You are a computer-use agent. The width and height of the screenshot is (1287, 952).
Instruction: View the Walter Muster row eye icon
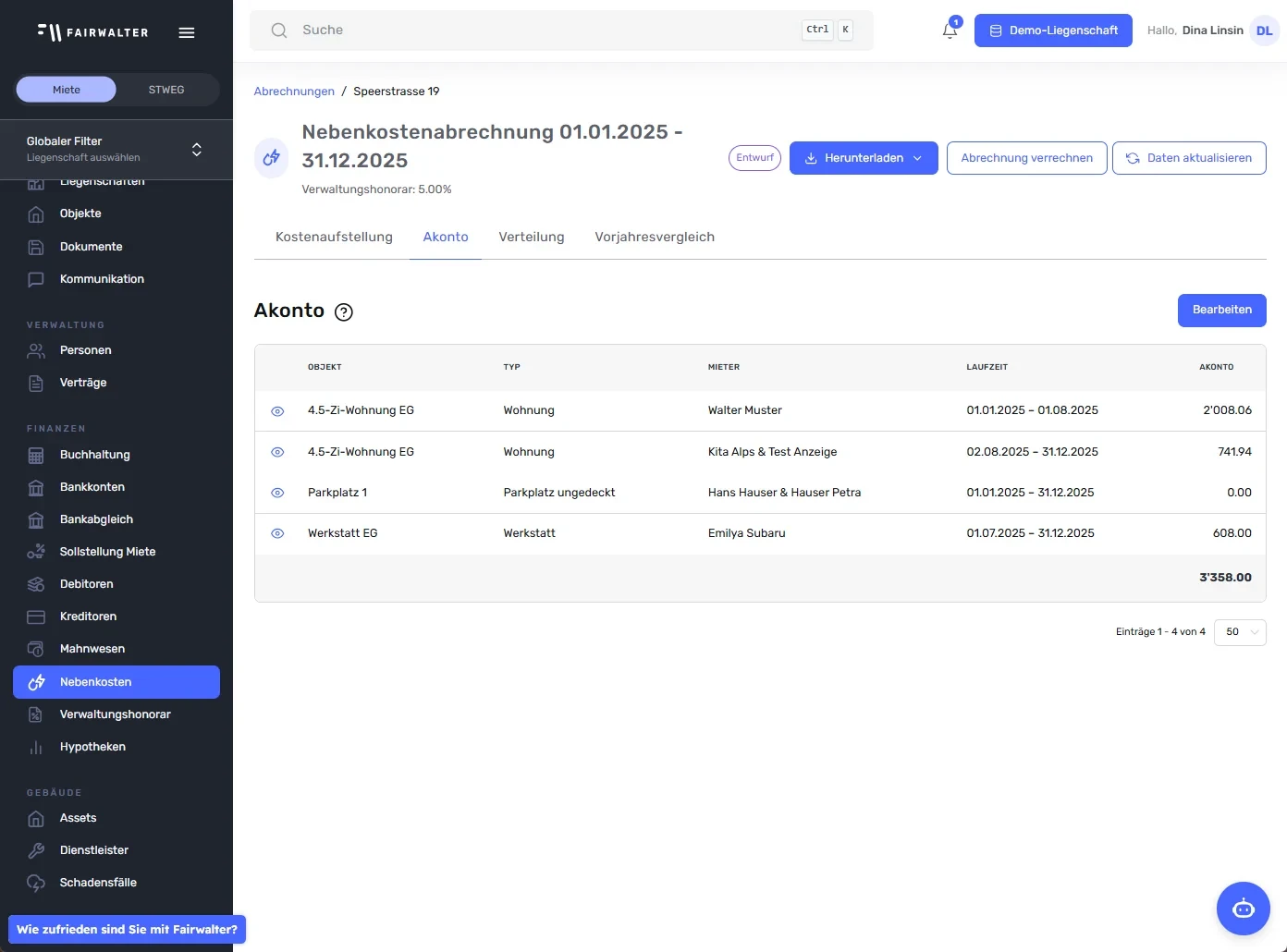[277, 411]
